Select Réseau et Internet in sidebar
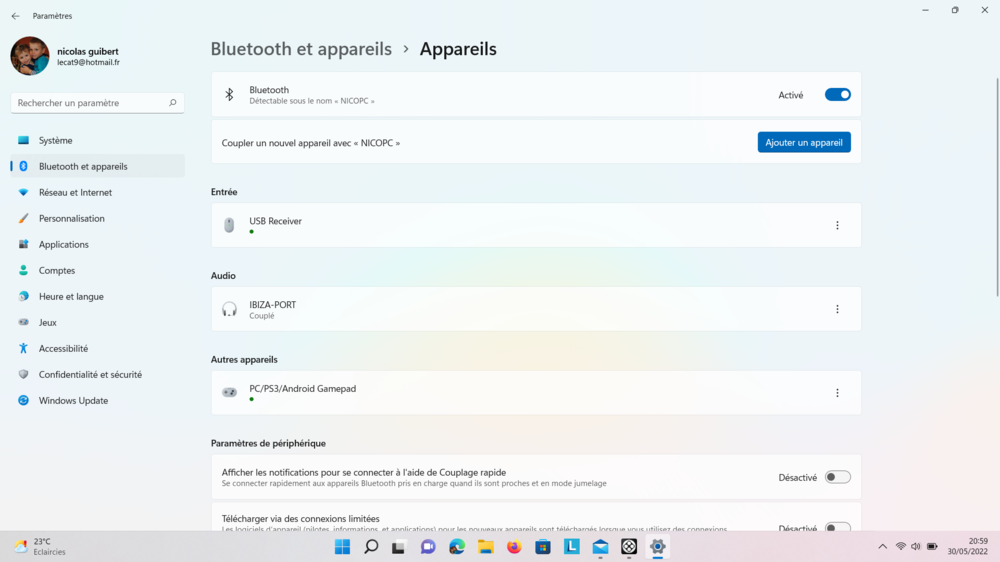This screenshot has height=562, width=1000. pyautogui.click(x=75, y=193)
